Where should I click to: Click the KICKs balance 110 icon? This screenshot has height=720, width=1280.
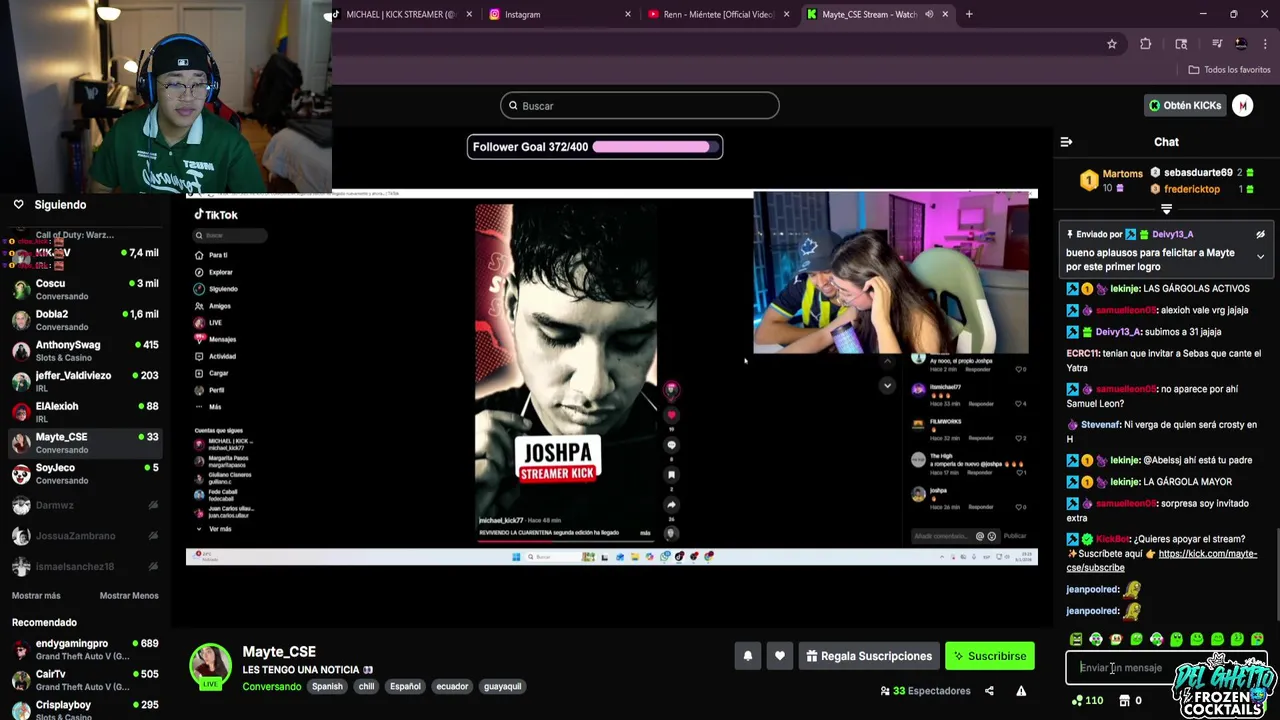1076,701
